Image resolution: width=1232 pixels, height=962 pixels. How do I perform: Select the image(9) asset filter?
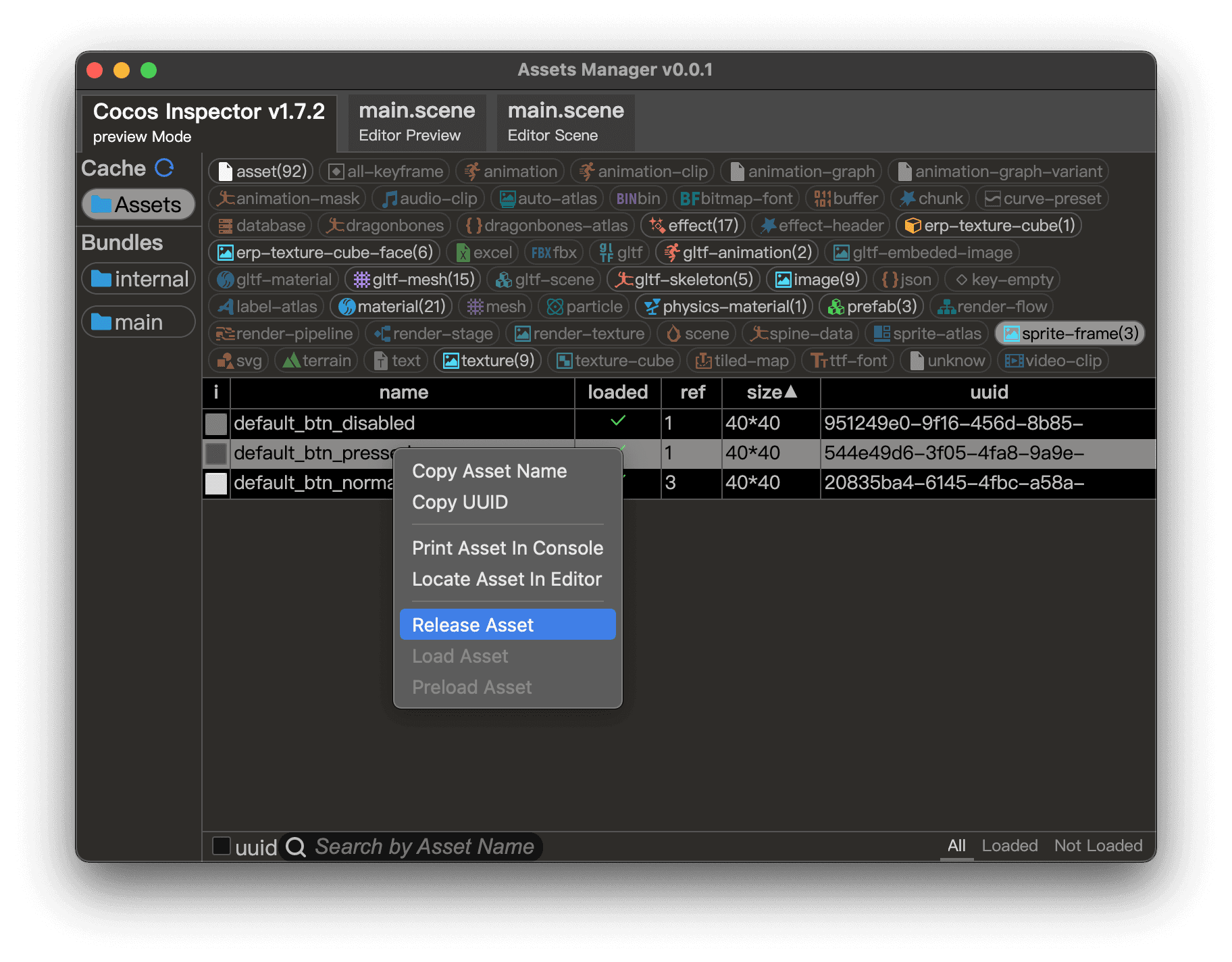click(817, 280)
